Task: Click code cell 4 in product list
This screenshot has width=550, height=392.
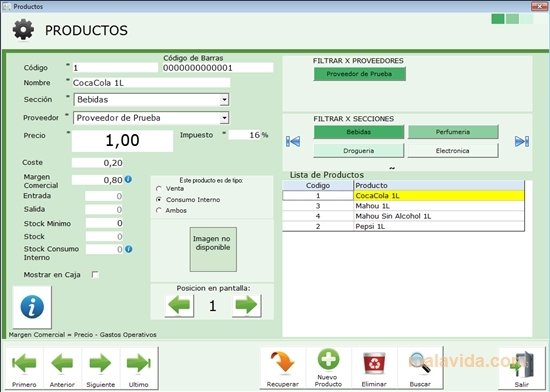Action: 318,216
